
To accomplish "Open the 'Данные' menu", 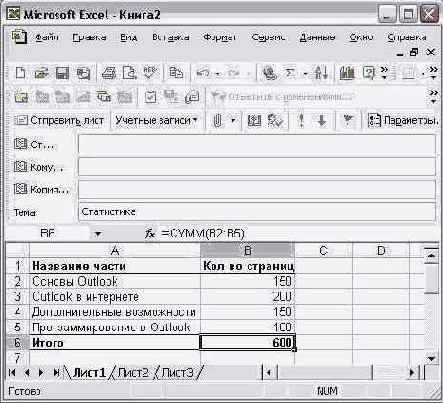I will click(x=317, y=37).
